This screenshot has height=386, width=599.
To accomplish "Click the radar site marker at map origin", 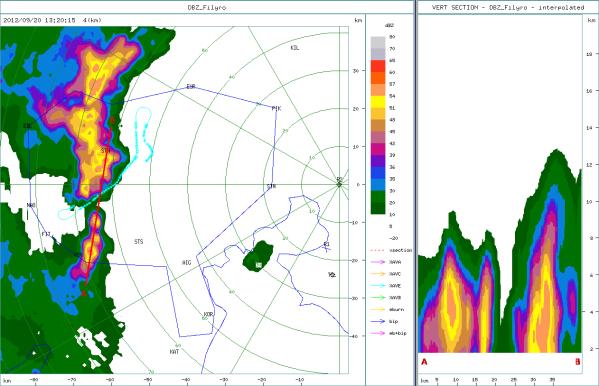I will click(x=339, y=184).
